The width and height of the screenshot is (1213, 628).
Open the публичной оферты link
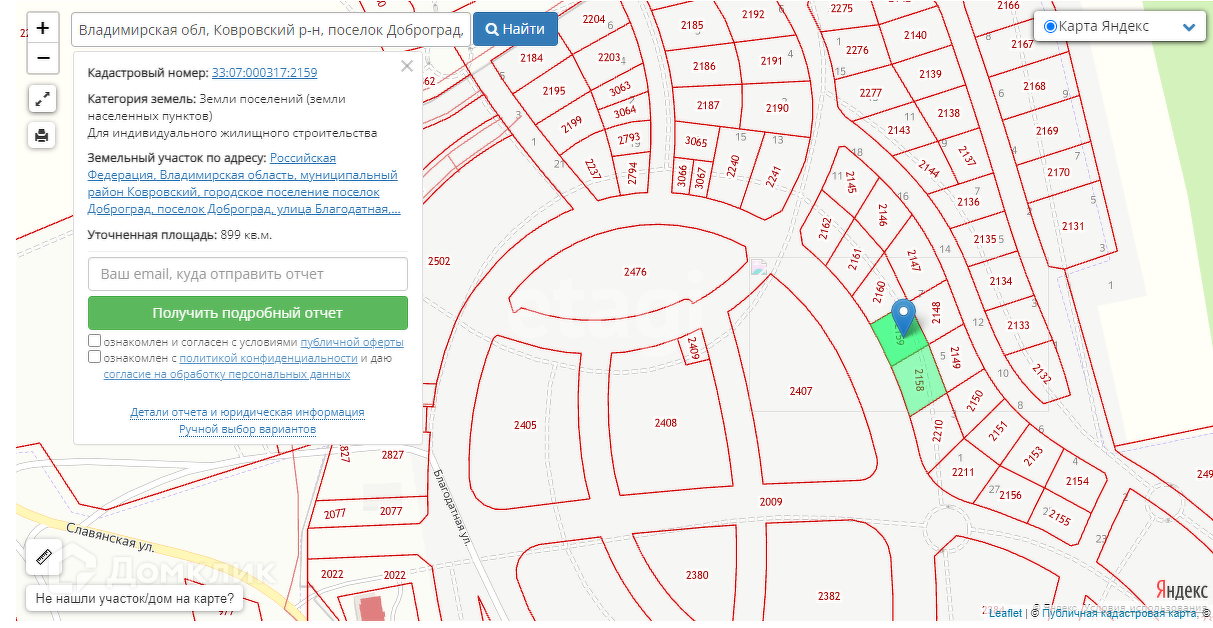[x=352, y=342]
